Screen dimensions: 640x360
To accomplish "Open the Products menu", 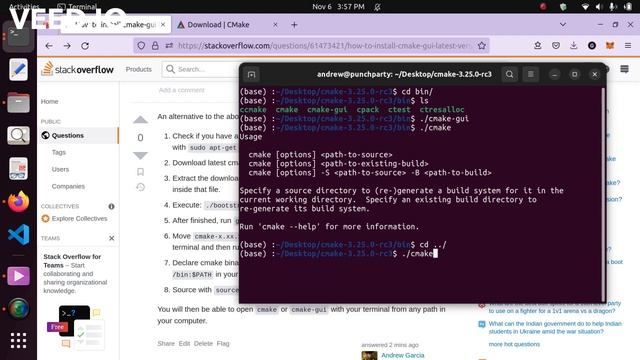I will 139,69.
